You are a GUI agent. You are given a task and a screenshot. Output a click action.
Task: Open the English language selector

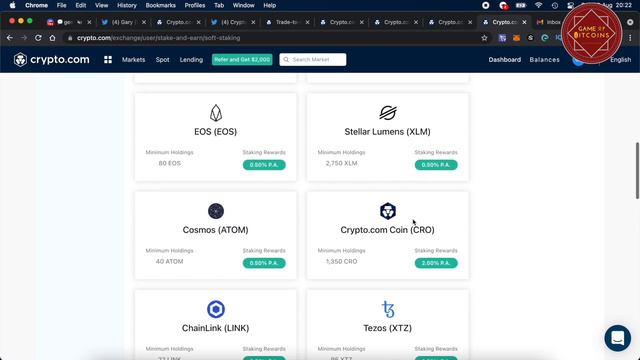point(620,60)
